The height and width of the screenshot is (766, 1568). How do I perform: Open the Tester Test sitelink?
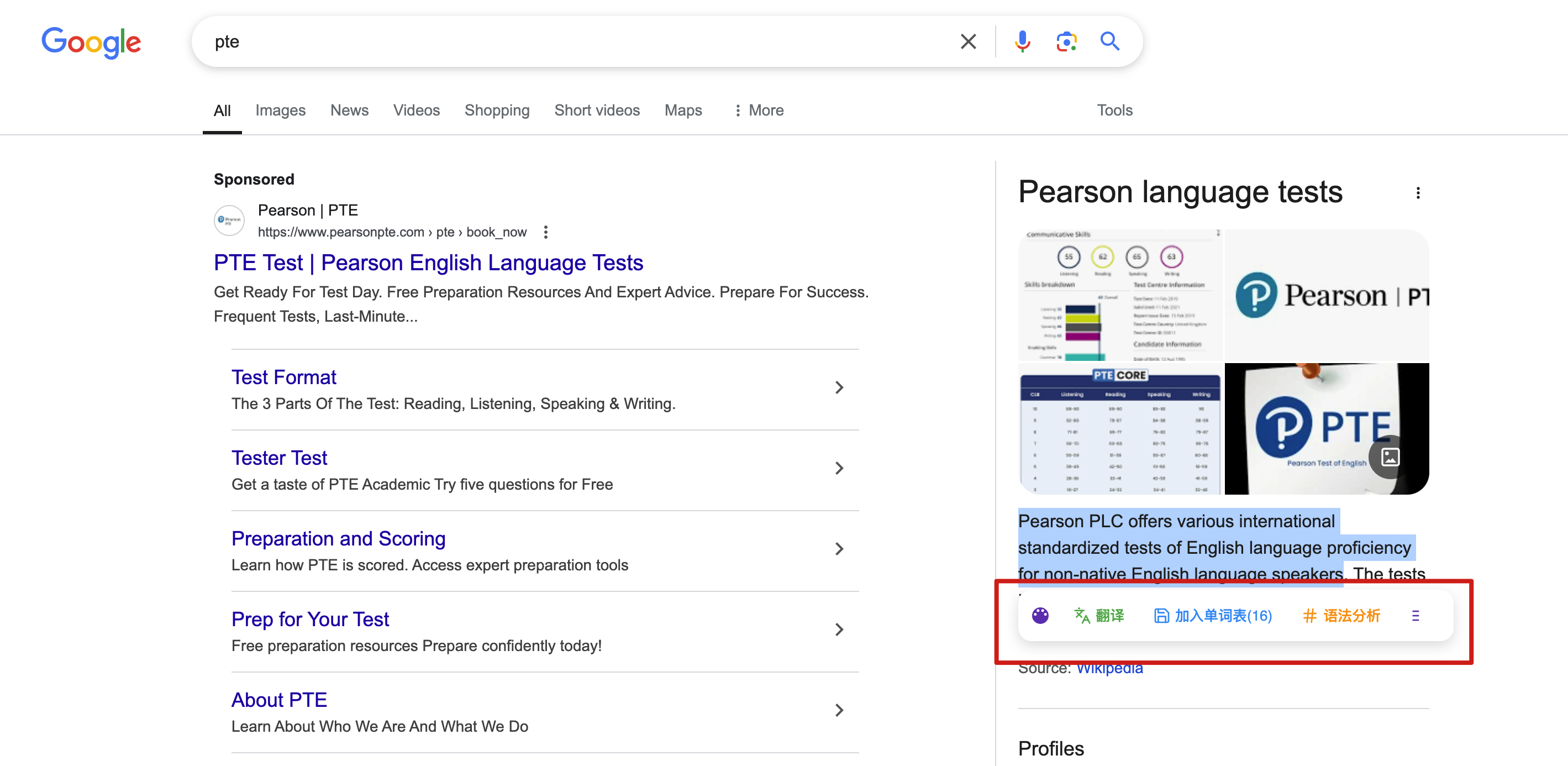(279, 457)
